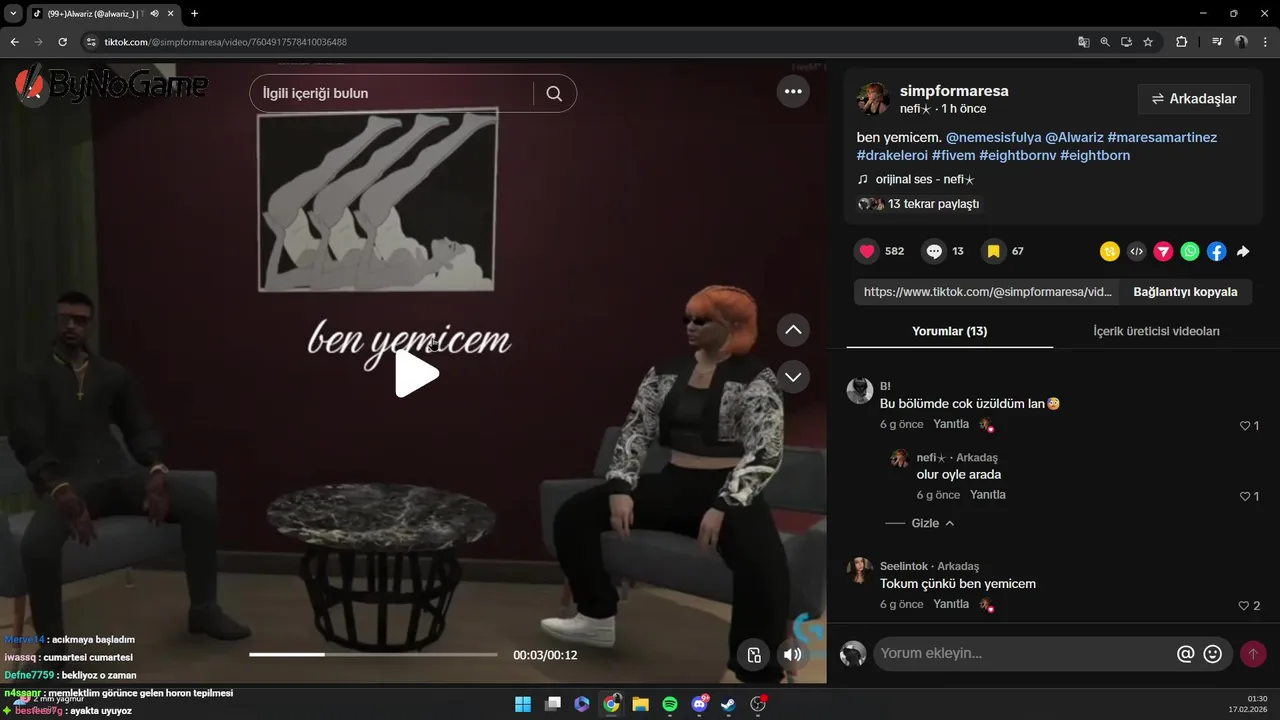Reload the page
The width and height of the screenshot is (1280, 720).
[x=62, y=42]
